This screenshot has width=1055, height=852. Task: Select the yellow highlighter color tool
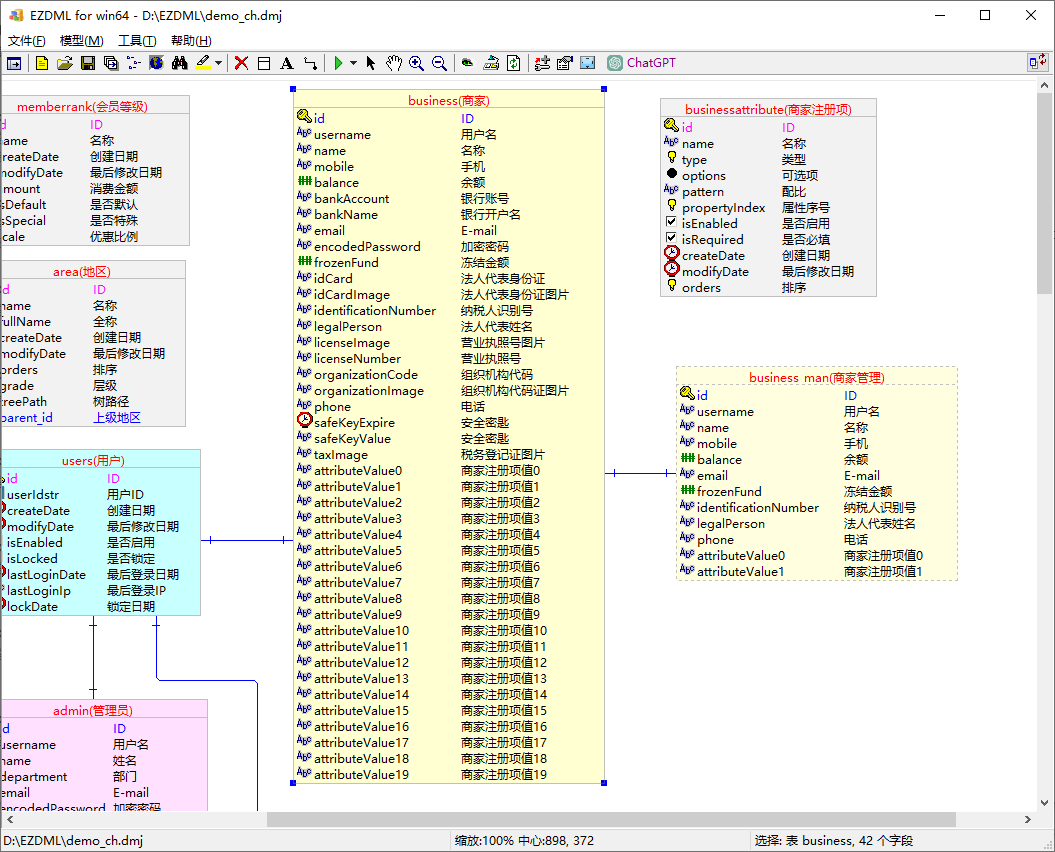[203, 63]
